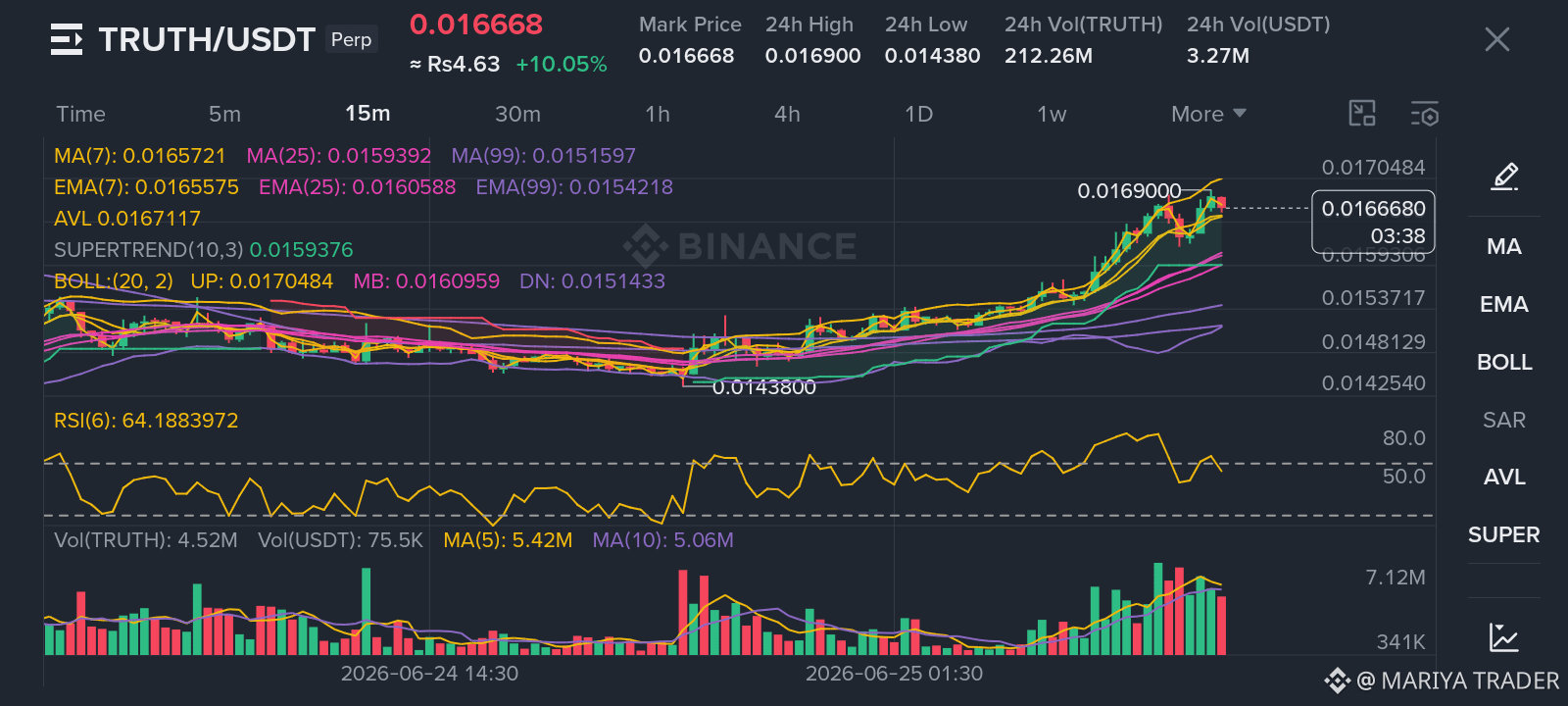Click the 24h High value 0.016900
Screen dimensions: 1568x706
click(x=812, y=56)
